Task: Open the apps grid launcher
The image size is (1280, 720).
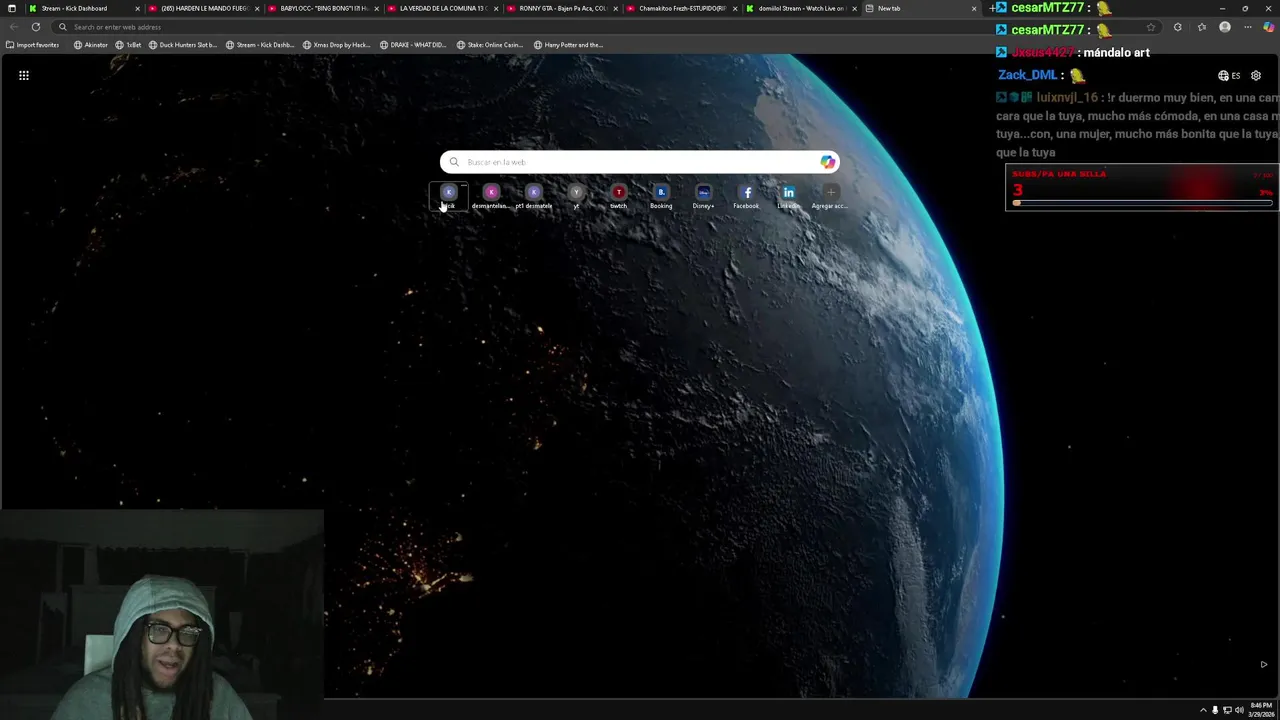Action: click(x=24, y=75)
